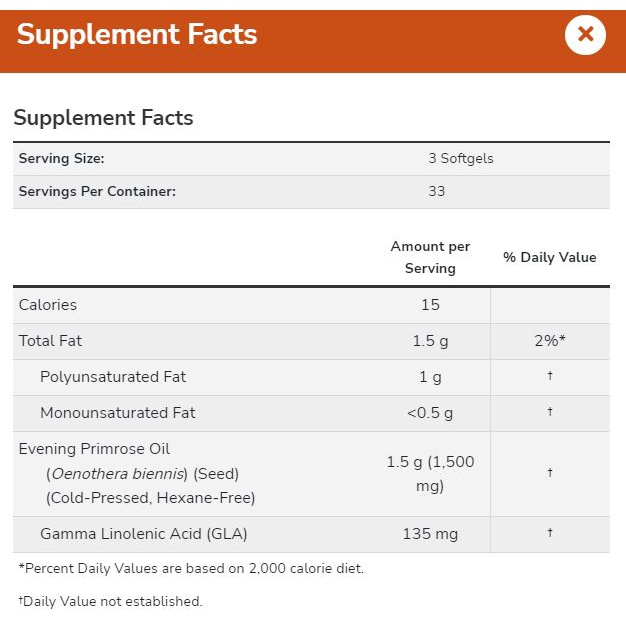Click the Total Fat row label
Viewport: 626px width, 626px height.
coord(50,341)
